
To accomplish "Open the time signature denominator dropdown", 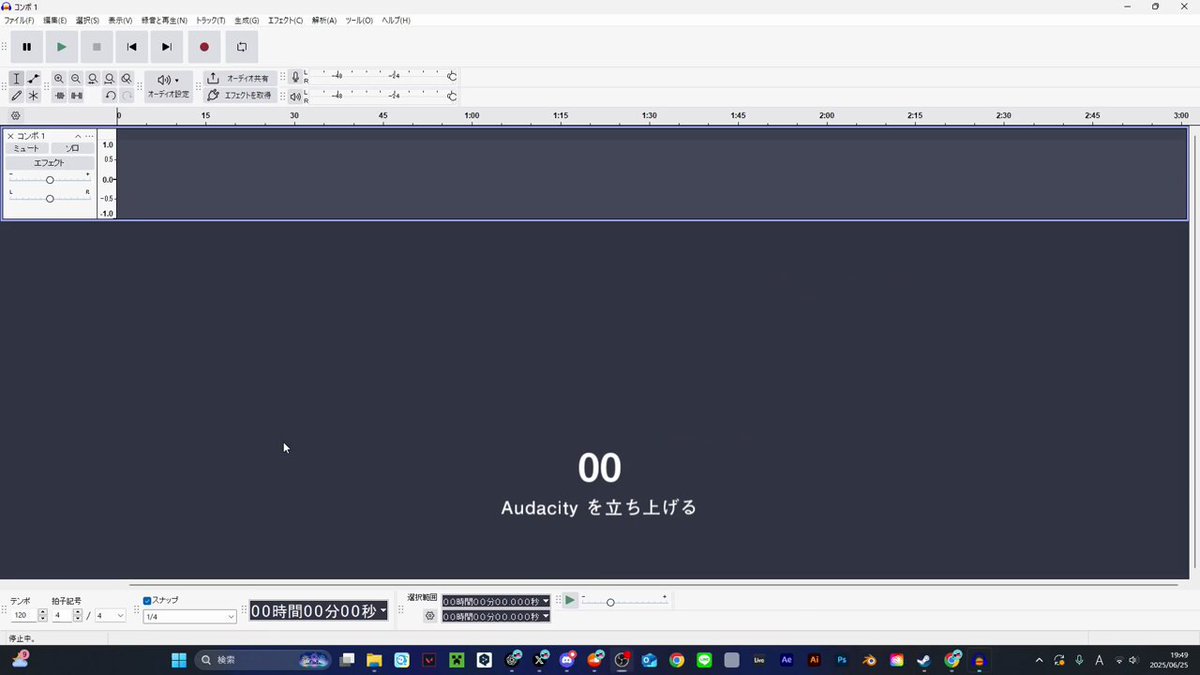I will click(110, 615).
